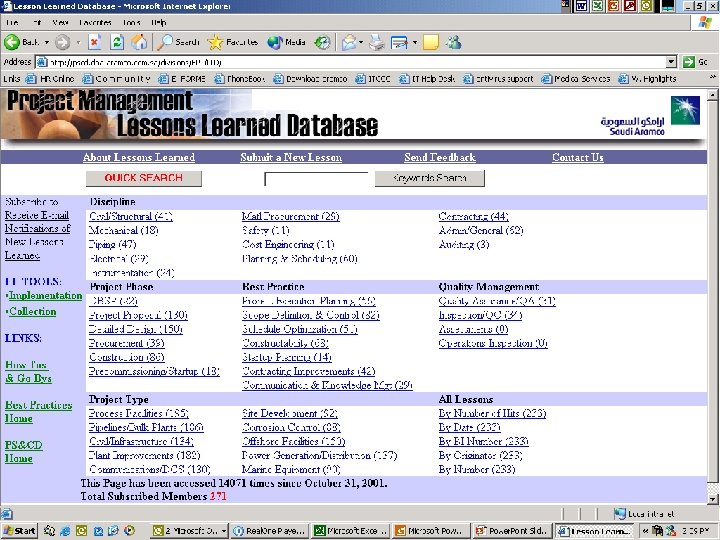
Task: Expand the address bar dropdown
Action: [671, 62]
